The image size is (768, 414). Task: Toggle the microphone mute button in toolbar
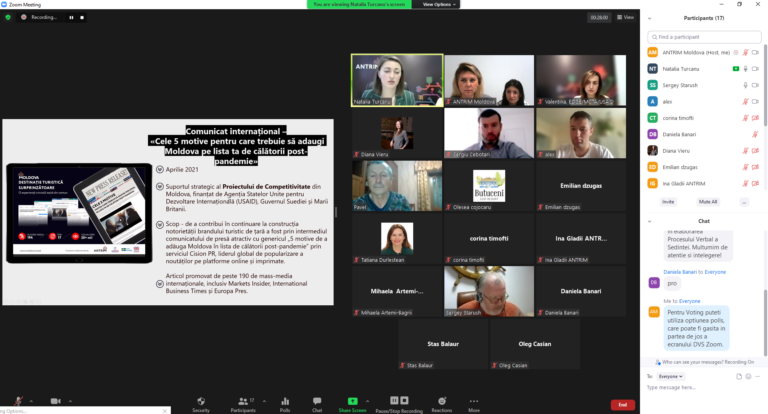pos(18,402)
